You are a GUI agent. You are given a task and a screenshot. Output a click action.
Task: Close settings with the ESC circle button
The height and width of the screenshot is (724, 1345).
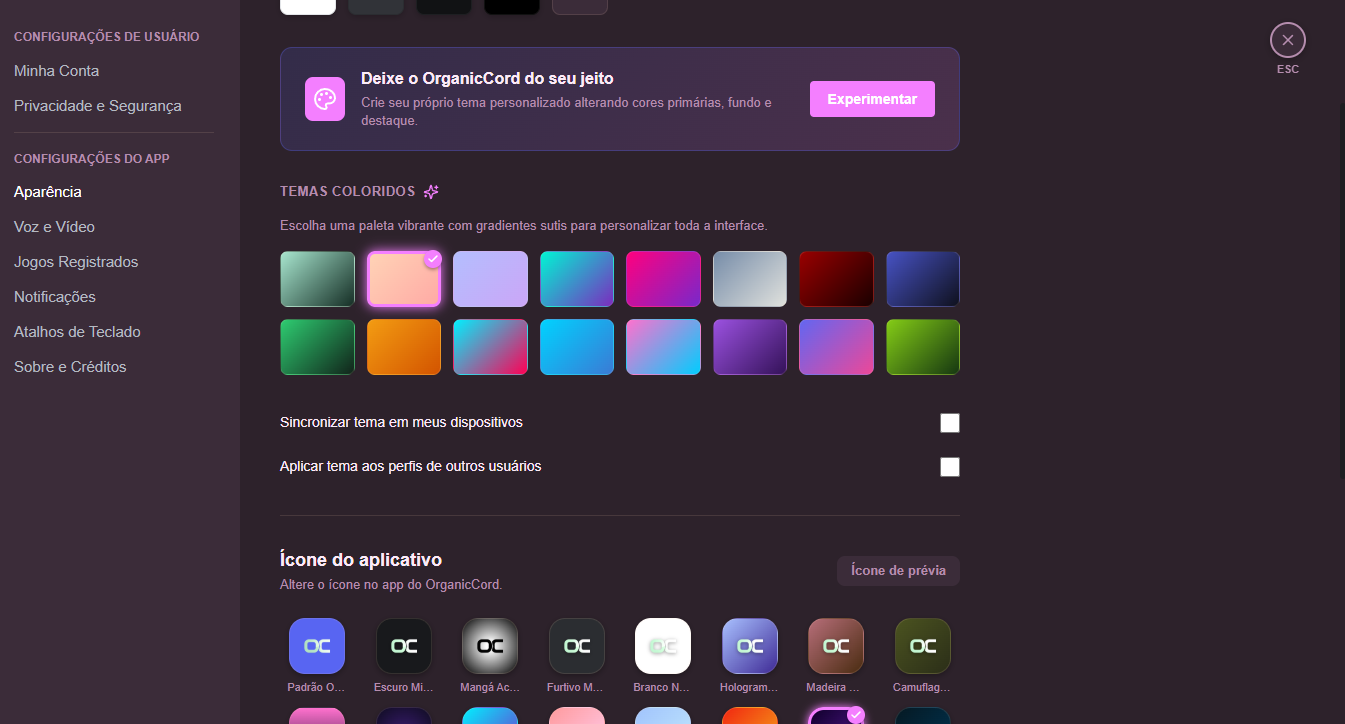1288,40
